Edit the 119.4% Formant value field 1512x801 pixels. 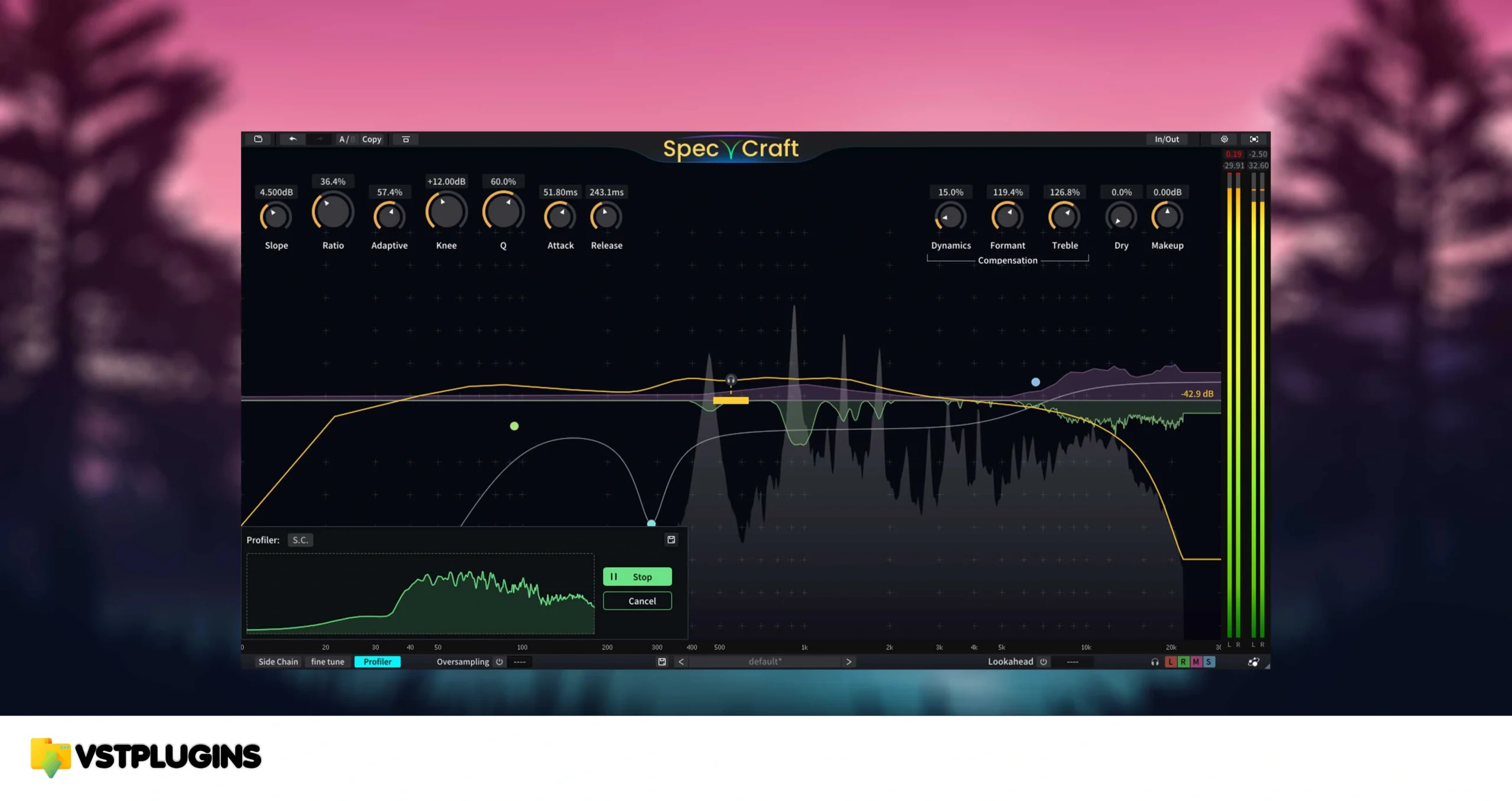1007,192
